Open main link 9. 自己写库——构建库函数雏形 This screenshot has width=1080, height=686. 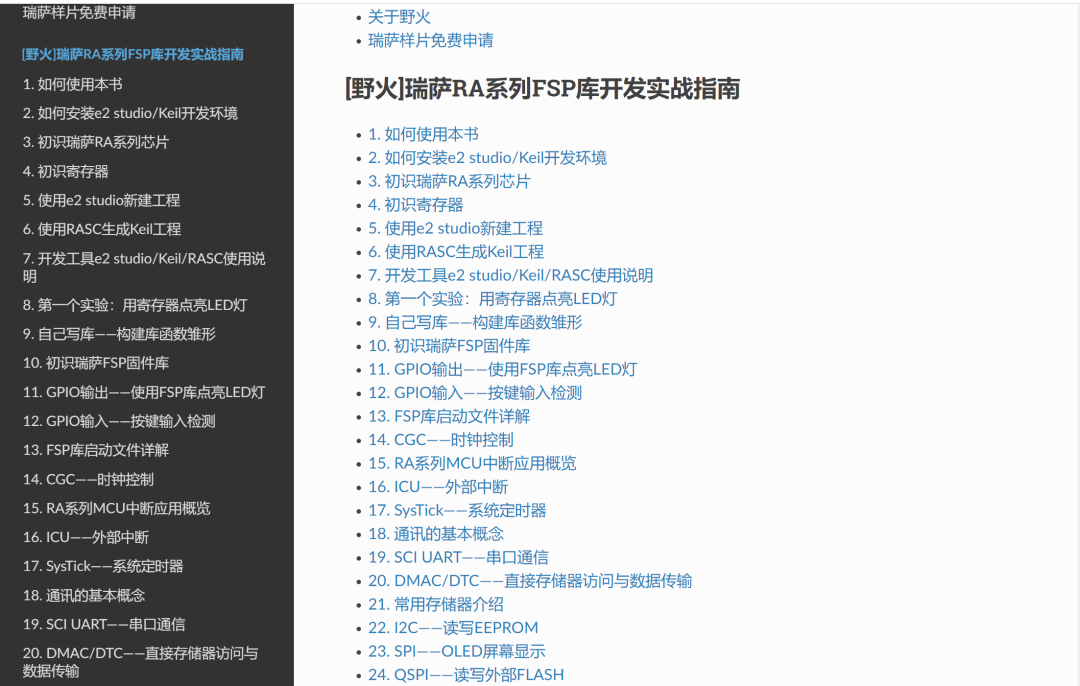tap(475, 322)
